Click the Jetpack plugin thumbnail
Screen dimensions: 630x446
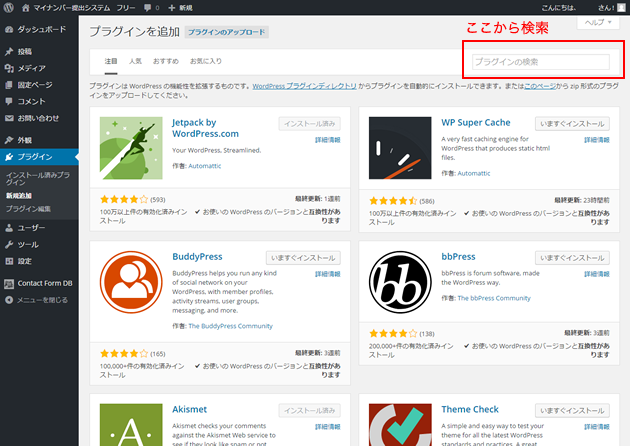tap(131, 148)
